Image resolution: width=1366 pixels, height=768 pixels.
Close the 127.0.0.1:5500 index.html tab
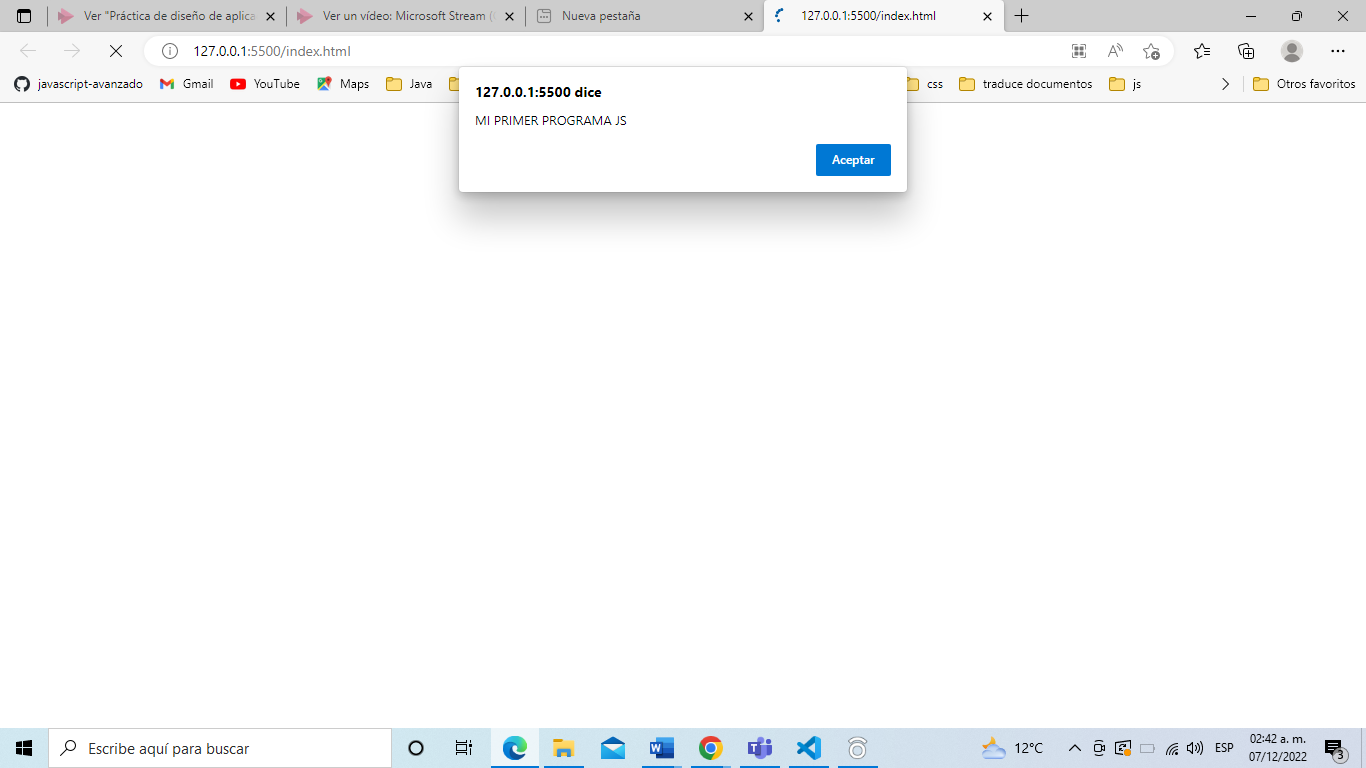pyautogui.click(x=988, y=17)
